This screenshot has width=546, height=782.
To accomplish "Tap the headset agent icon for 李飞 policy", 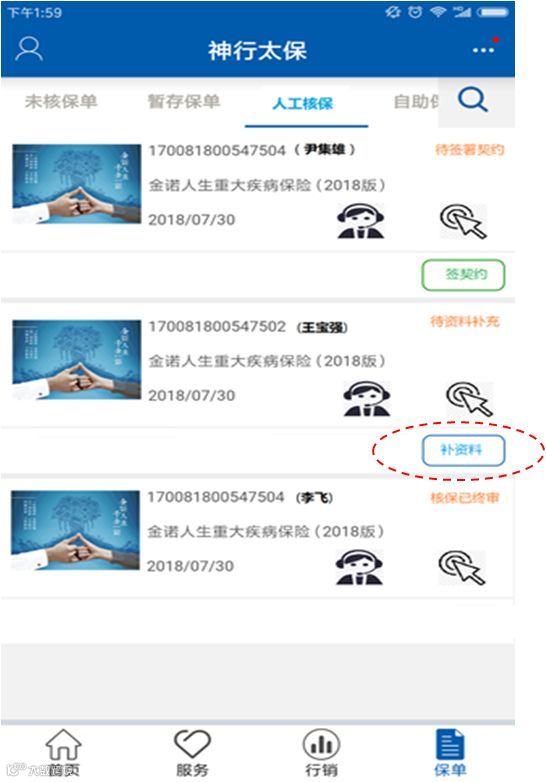I will pyautogui.click(x=359, y=567).
